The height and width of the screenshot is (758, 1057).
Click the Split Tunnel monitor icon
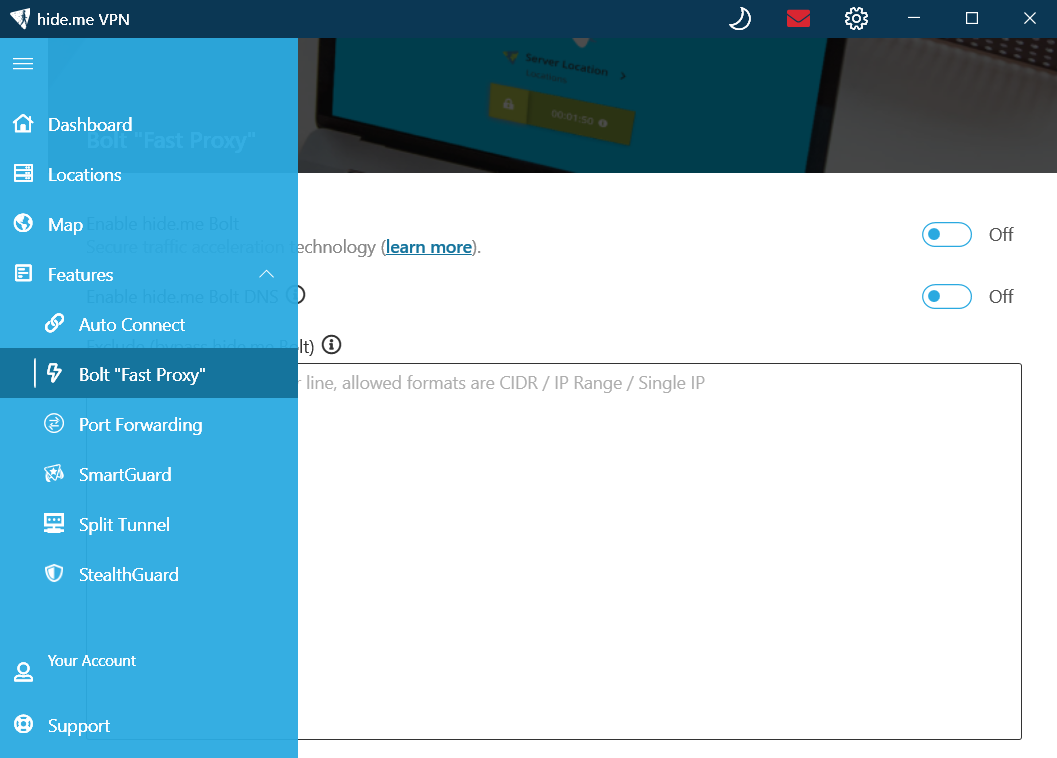pyautogui.click(x=54, y=523)
